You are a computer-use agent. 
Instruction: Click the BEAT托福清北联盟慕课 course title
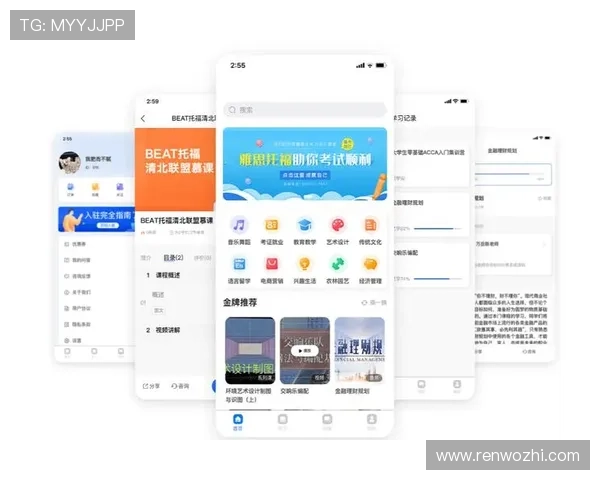(x=176, y=220)
